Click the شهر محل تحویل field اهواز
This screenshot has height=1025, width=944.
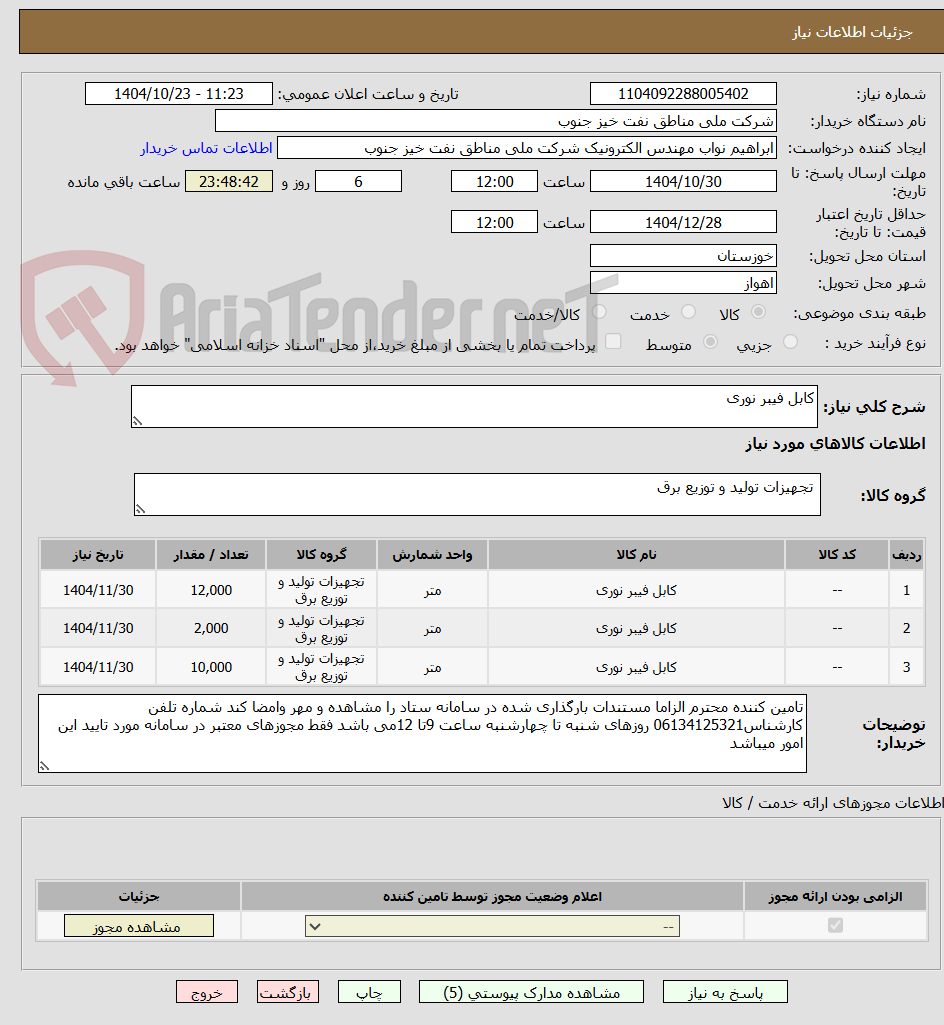(x=683, y=283)
